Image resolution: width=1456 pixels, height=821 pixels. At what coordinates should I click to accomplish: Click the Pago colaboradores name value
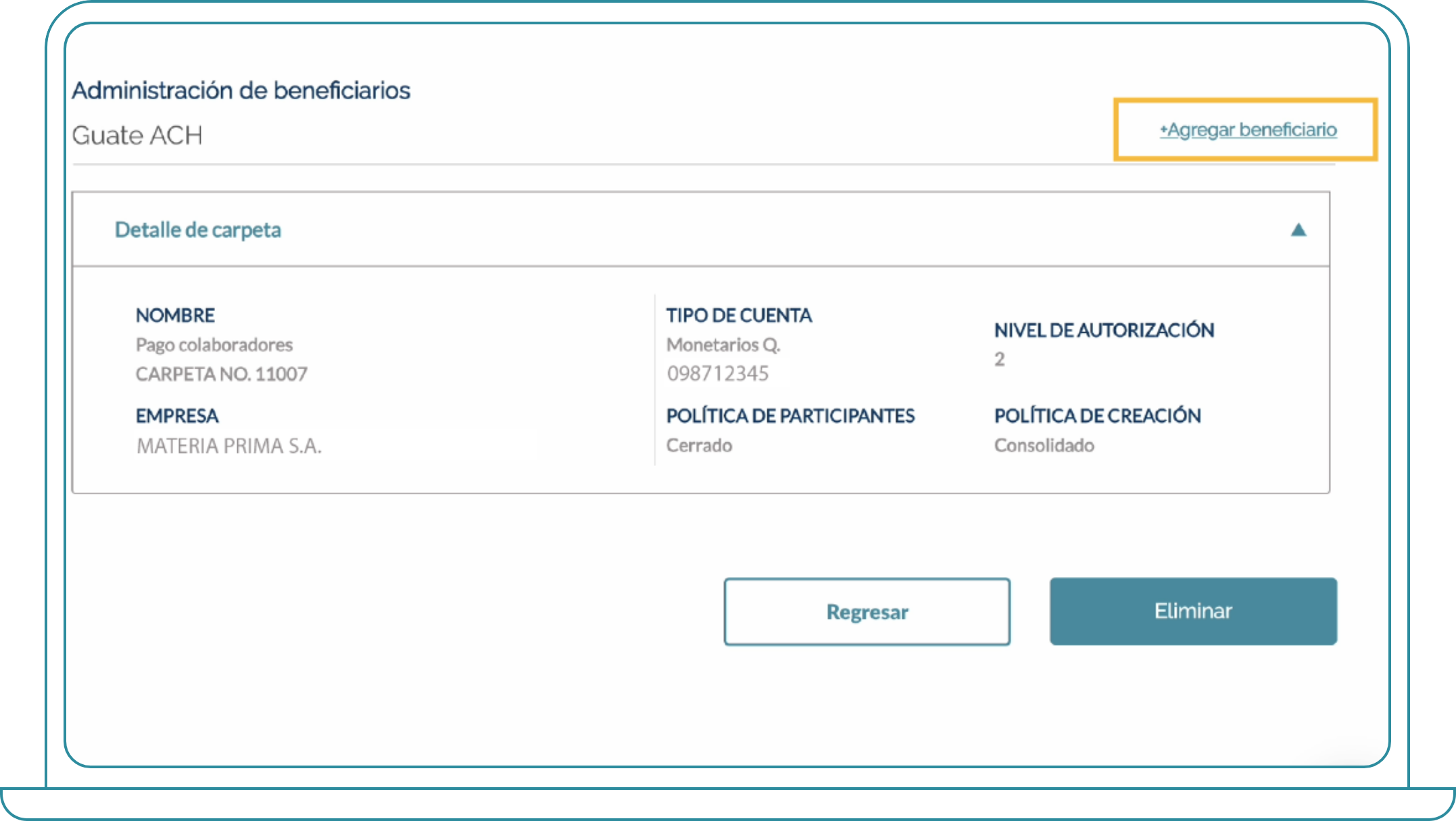214,345
